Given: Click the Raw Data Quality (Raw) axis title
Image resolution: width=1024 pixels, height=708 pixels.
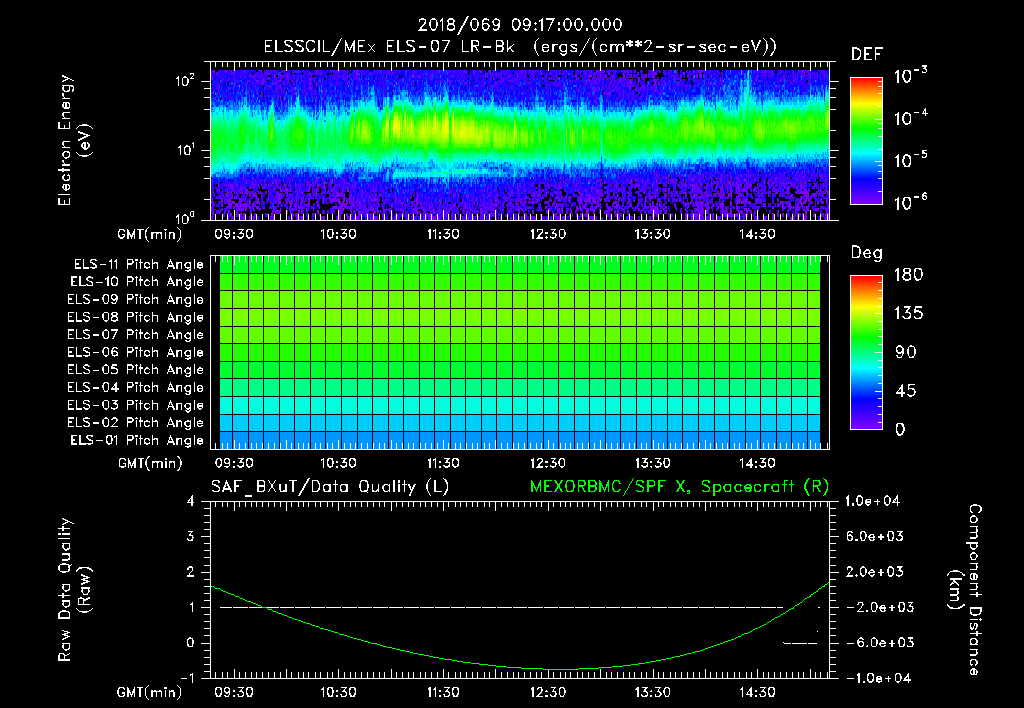Looking at the screenshot, I should point(73,590).
